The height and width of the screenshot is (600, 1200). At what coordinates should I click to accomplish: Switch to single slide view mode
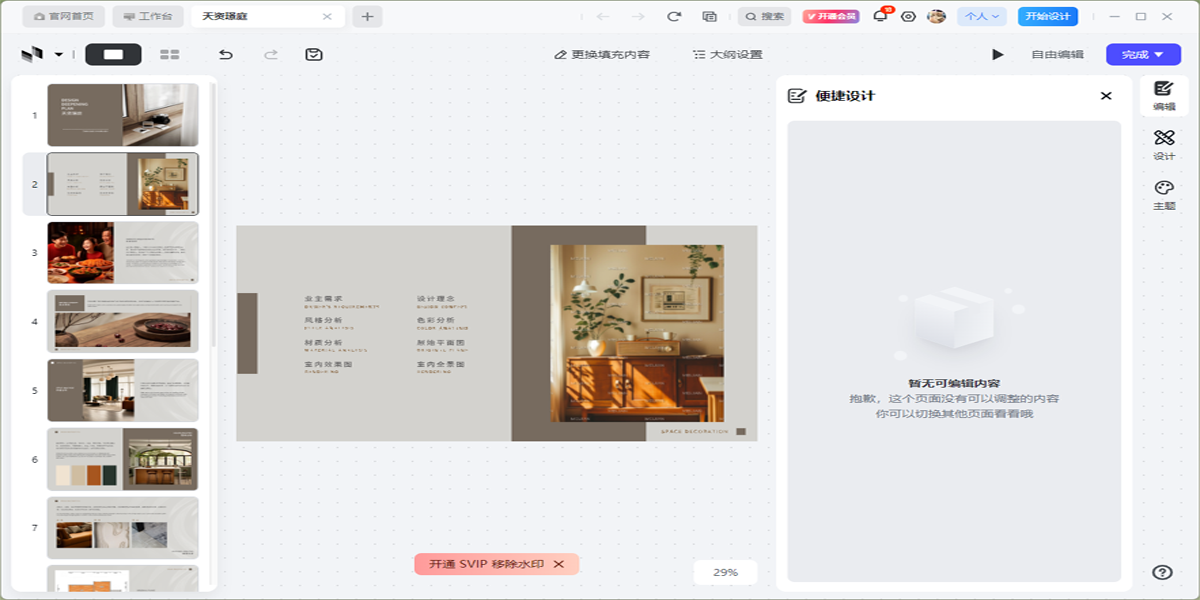(113, 54)
